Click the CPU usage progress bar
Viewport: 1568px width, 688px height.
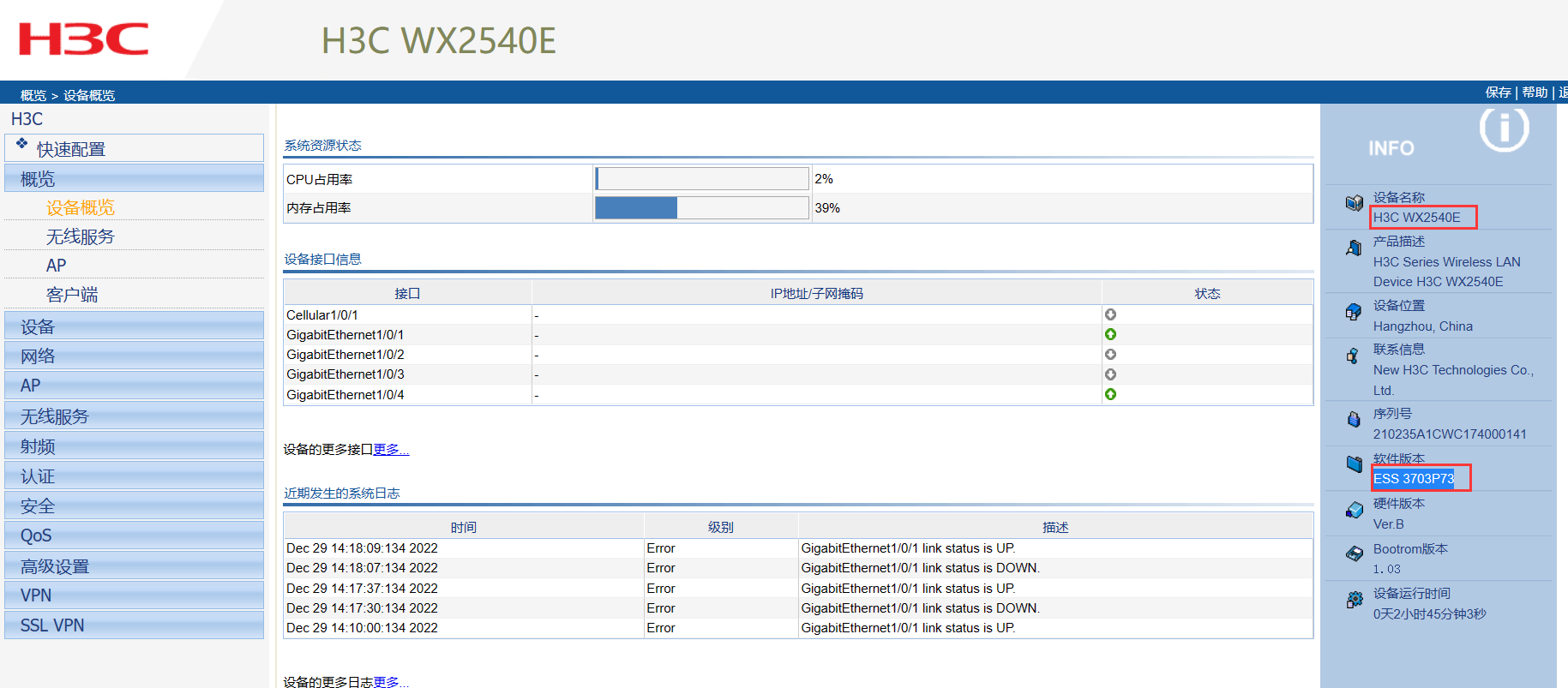[x=702, y=179]
